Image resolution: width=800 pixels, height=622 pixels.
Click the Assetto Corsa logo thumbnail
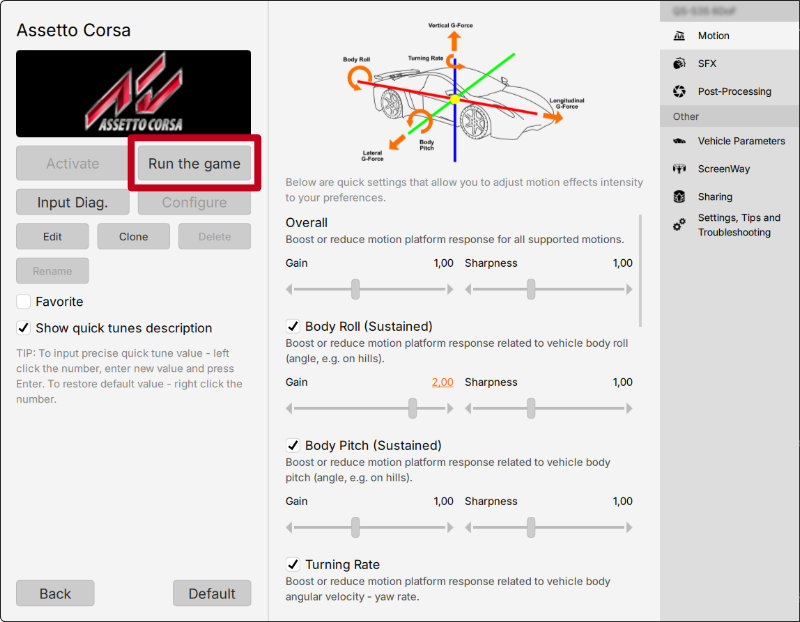pyautogui.click(x=133, y=93)
